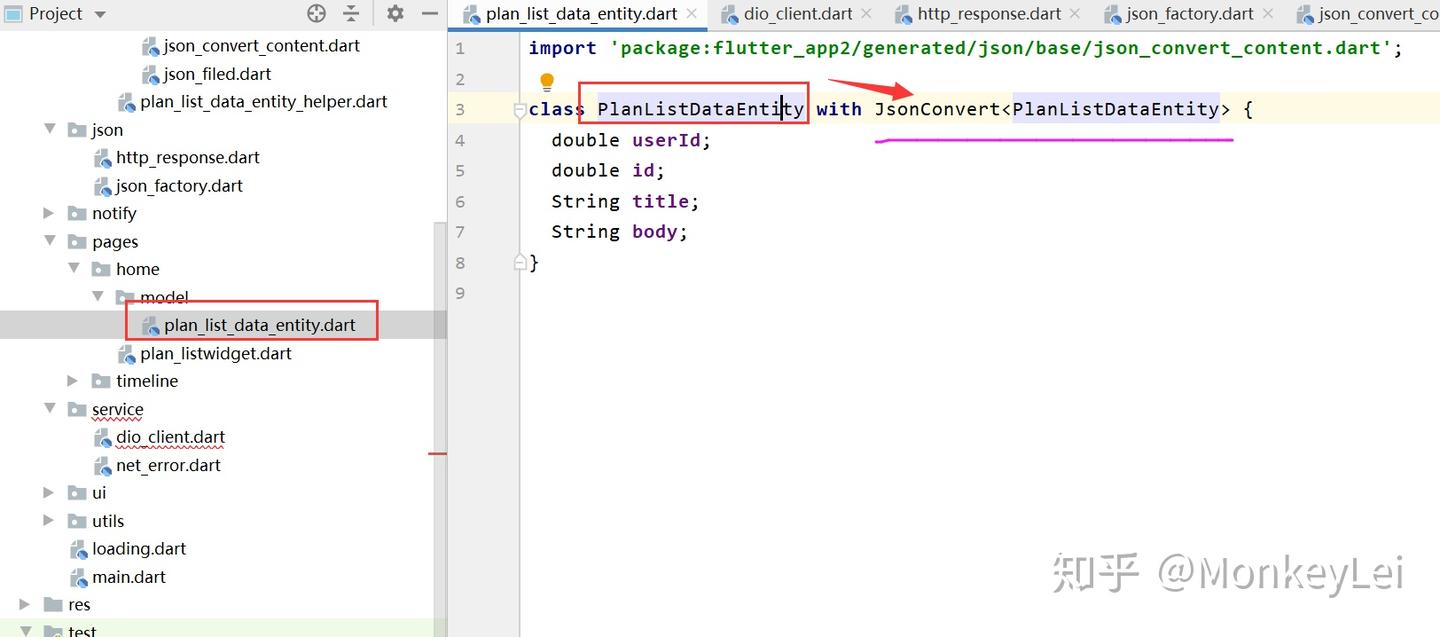Expand the timeline folder

73,381
